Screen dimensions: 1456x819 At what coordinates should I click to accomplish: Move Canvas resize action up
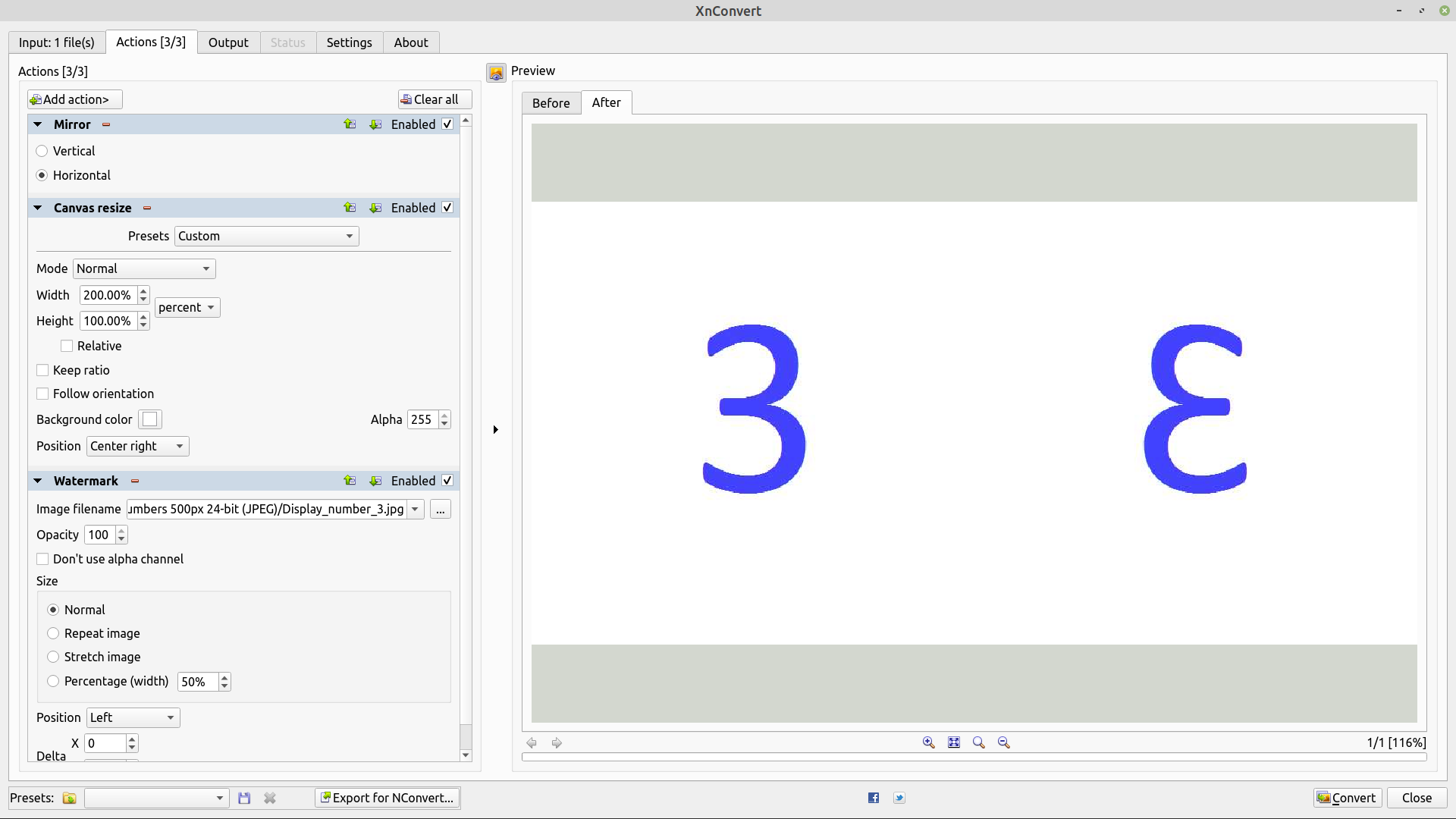(x=350, y=208)
